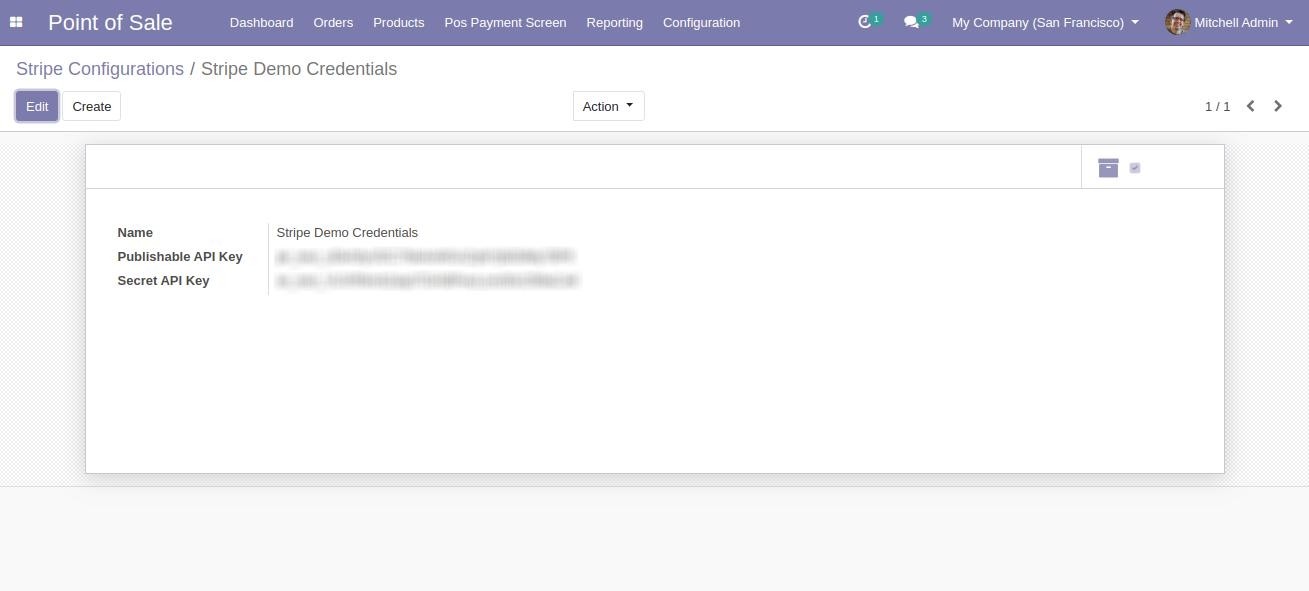Open the apps grid menu icon

[x=16, y=22]
